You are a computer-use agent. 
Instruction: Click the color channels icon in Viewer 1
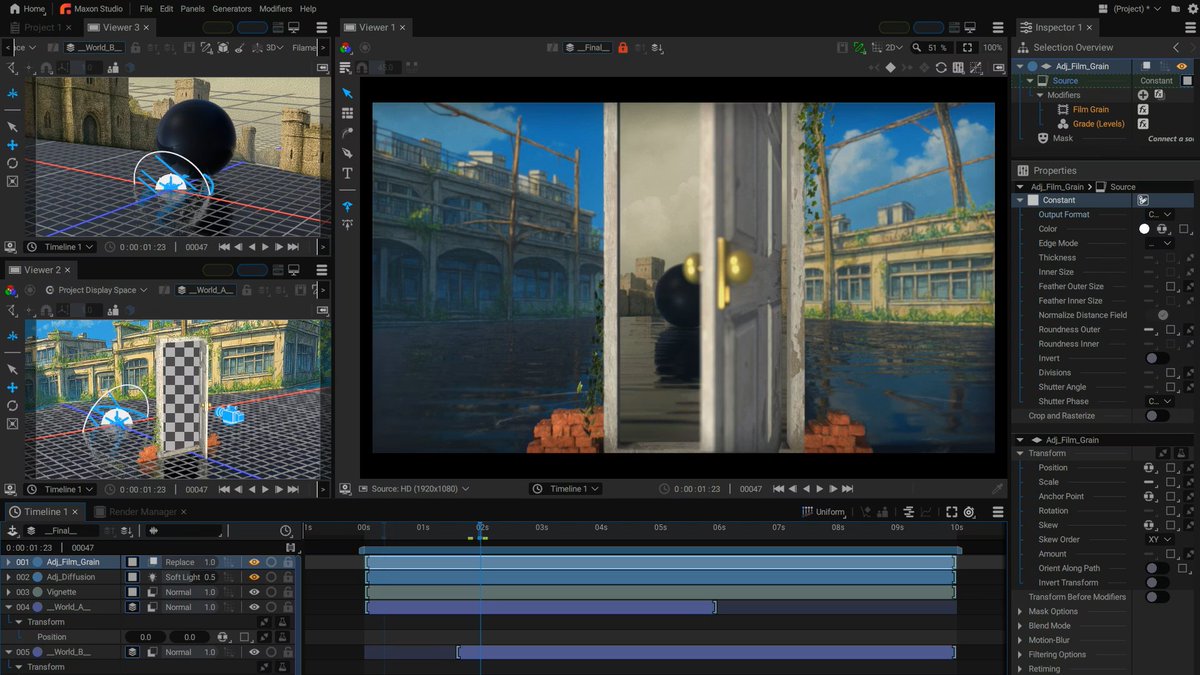(x=345, y=47)
